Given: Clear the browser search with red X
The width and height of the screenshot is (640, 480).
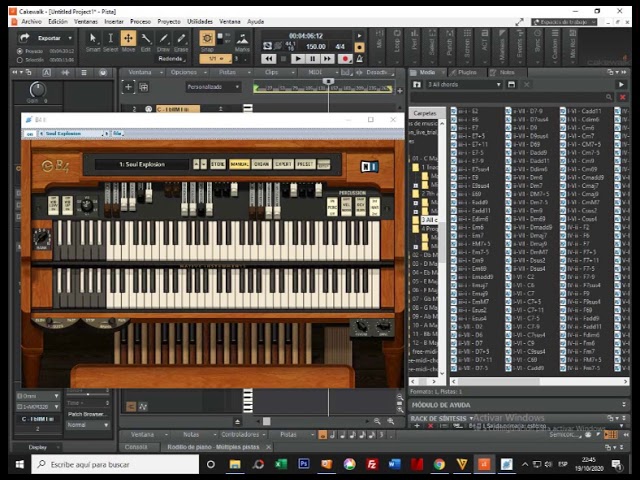Looking at the screenshot, I should (x=622, y=97).
